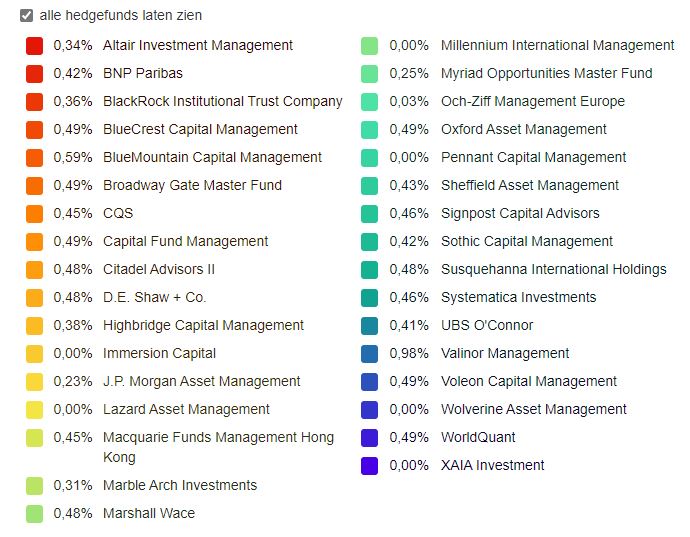Select Susquehanna International Holdings entry

(553, 269)
